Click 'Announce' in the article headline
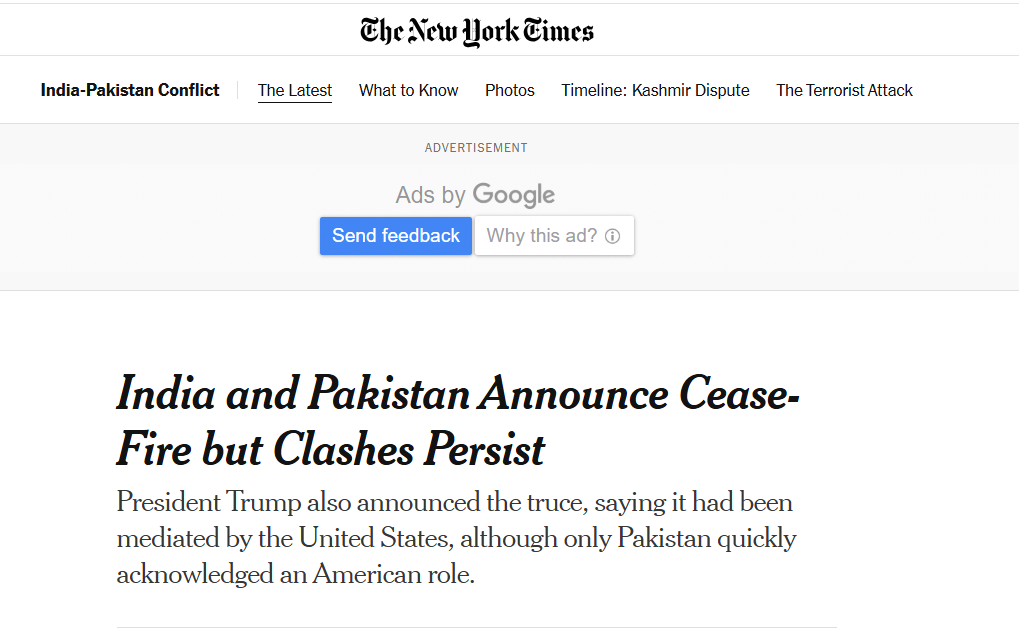This screenshot has width=1019, height=633. [x=574, y=394]
